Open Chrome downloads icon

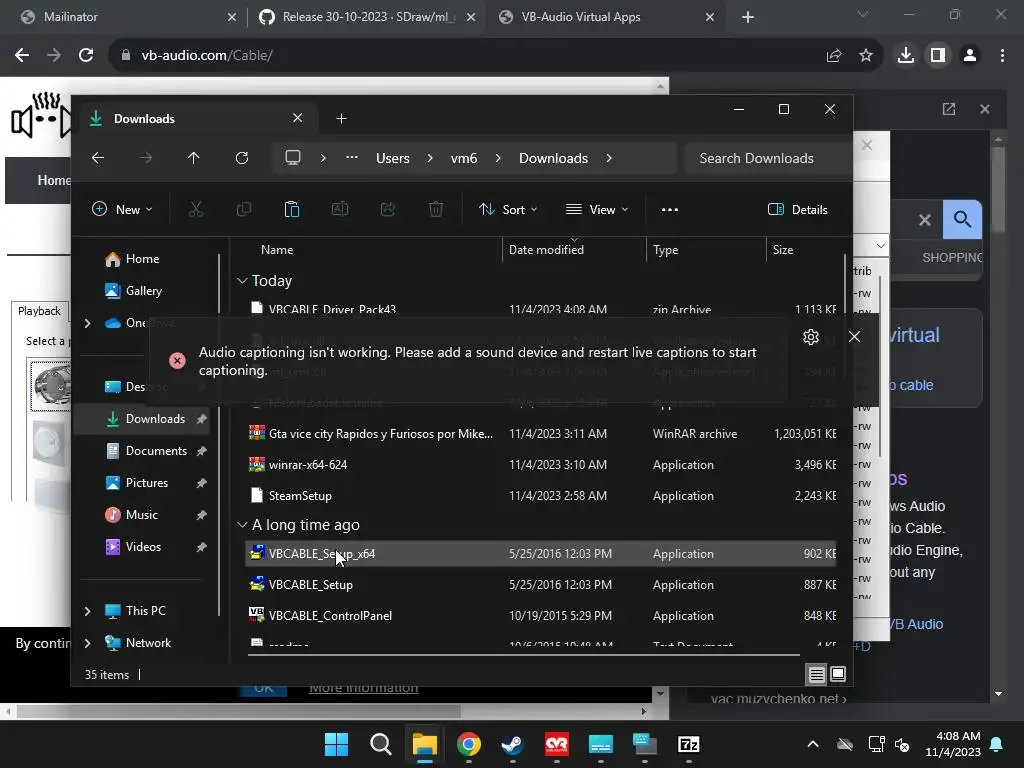[x=906, y=56]
